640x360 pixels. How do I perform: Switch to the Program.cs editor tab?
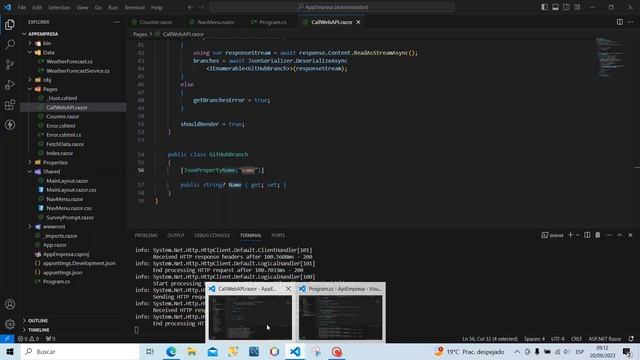273,22
